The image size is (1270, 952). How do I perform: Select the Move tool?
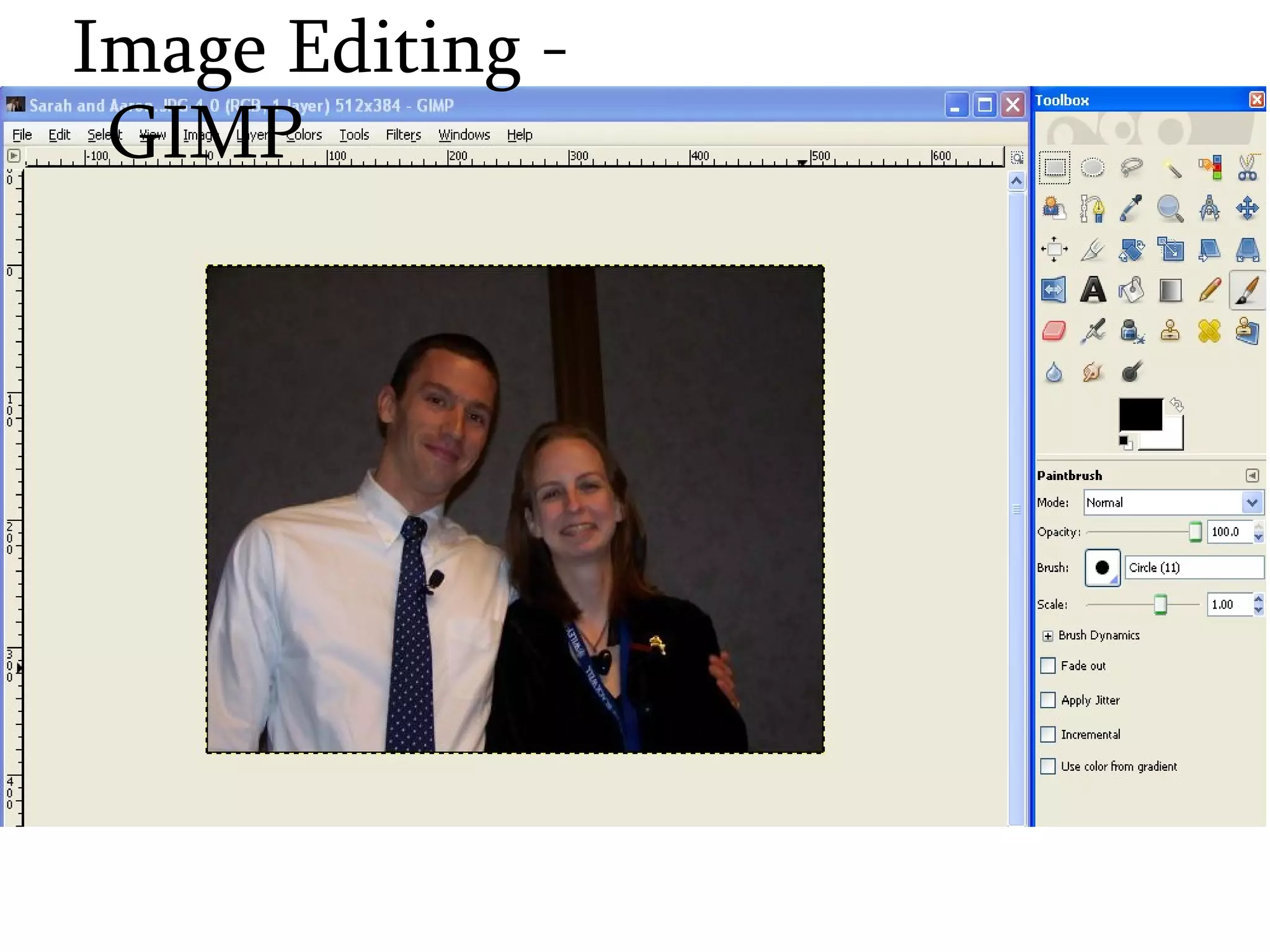pos(1247,208)
